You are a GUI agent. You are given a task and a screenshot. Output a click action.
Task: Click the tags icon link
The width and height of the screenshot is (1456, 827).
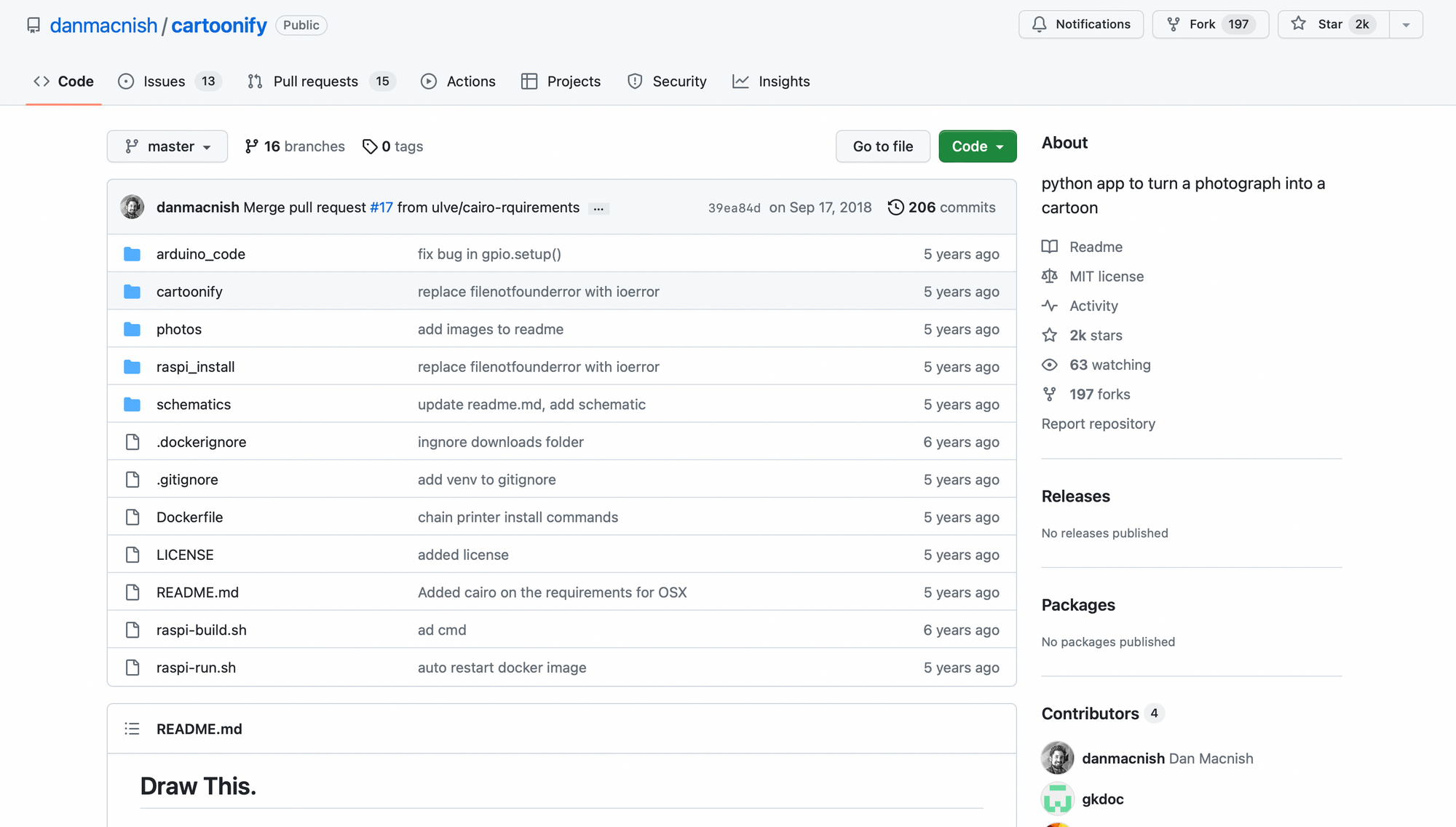click(x=370, y=146)
